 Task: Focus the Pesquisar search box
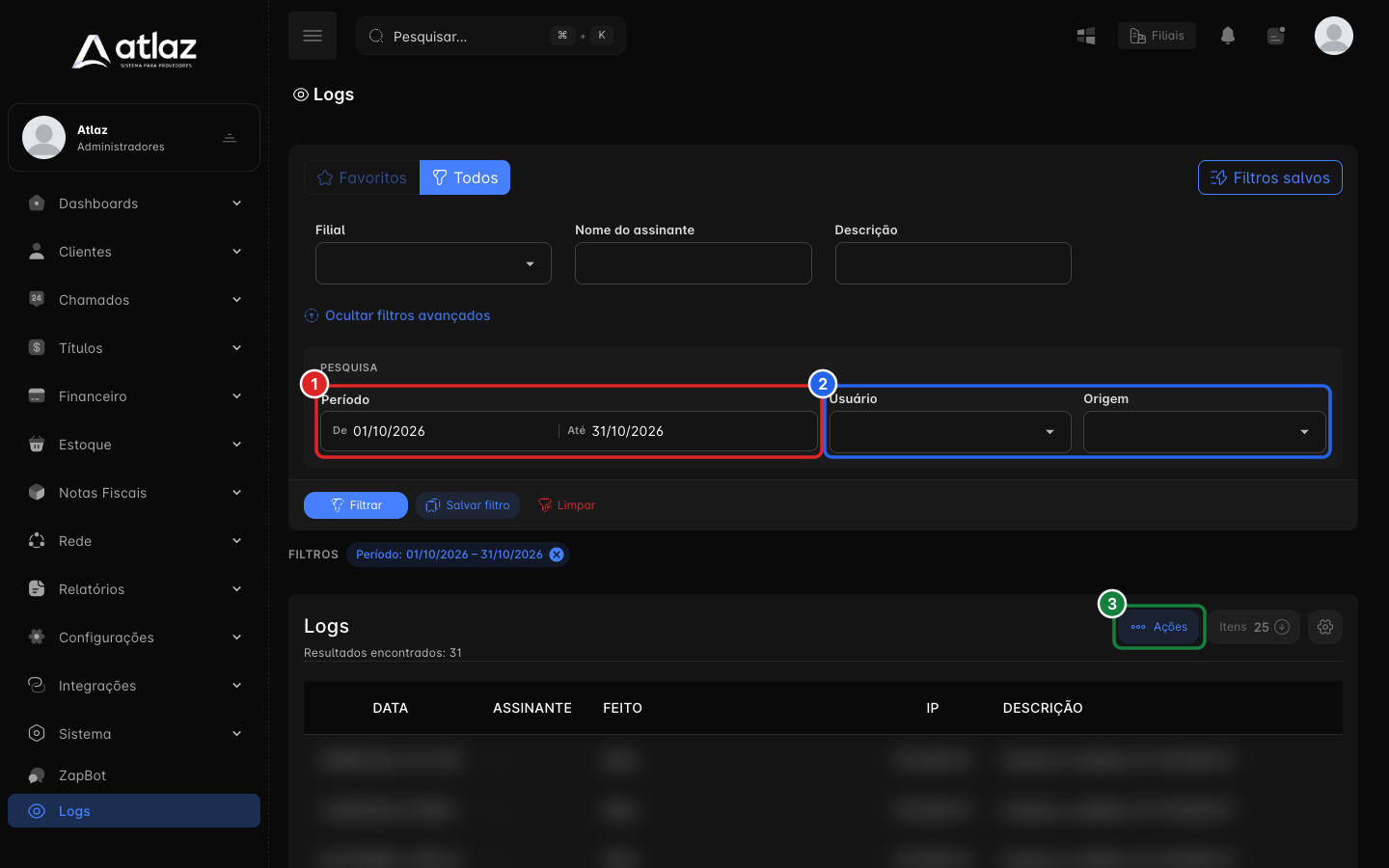[491, 36]
